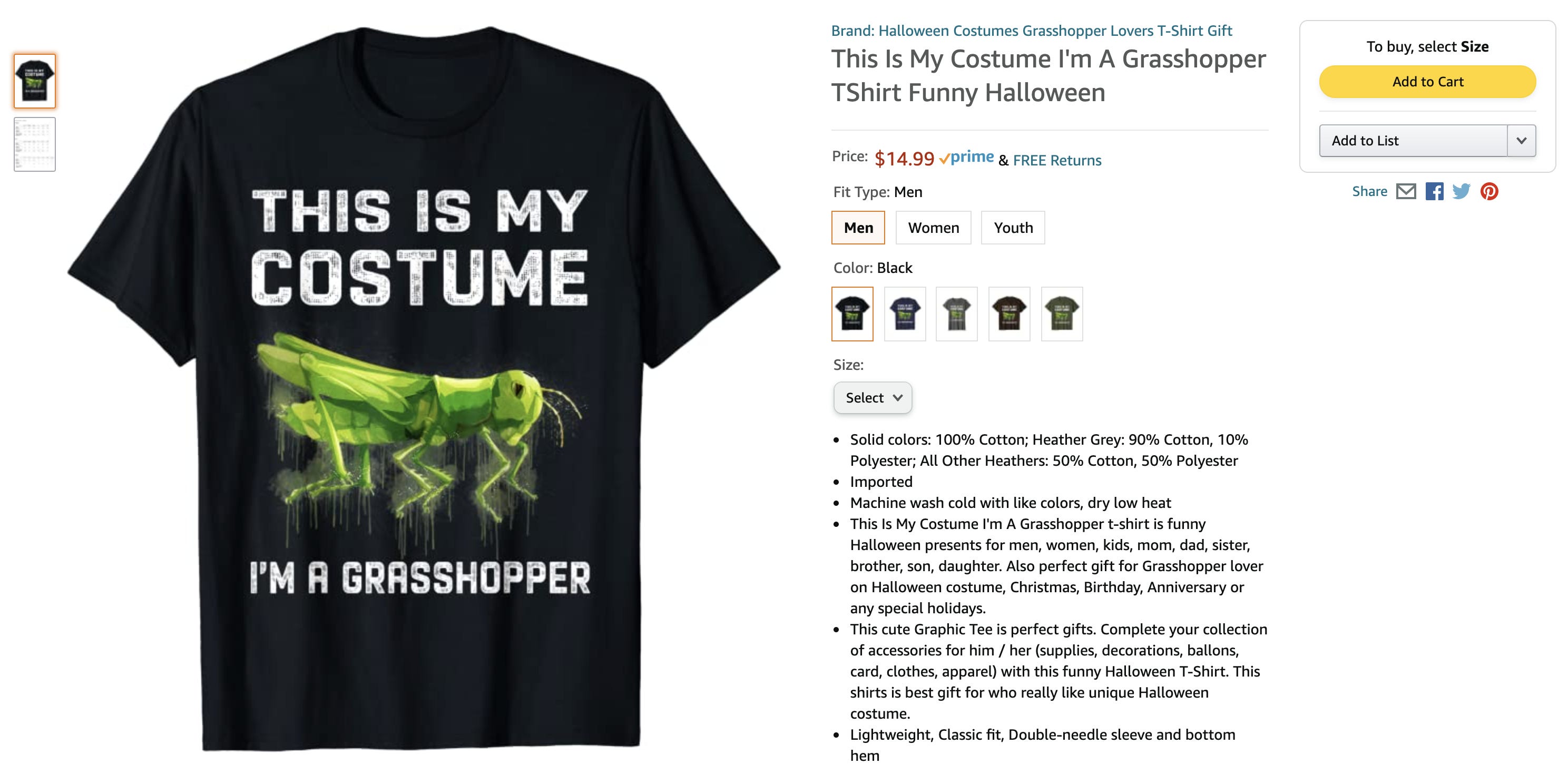
Task: Share this product via email icon
Action: [x=1406, y=191]
